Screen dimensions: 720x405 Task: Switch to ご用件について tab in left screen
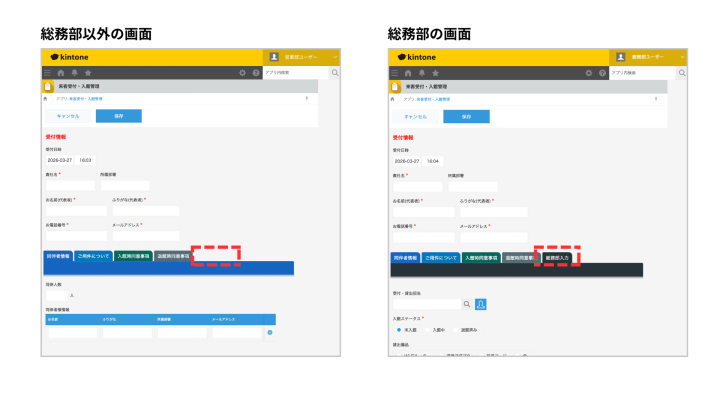pos(93,256)
